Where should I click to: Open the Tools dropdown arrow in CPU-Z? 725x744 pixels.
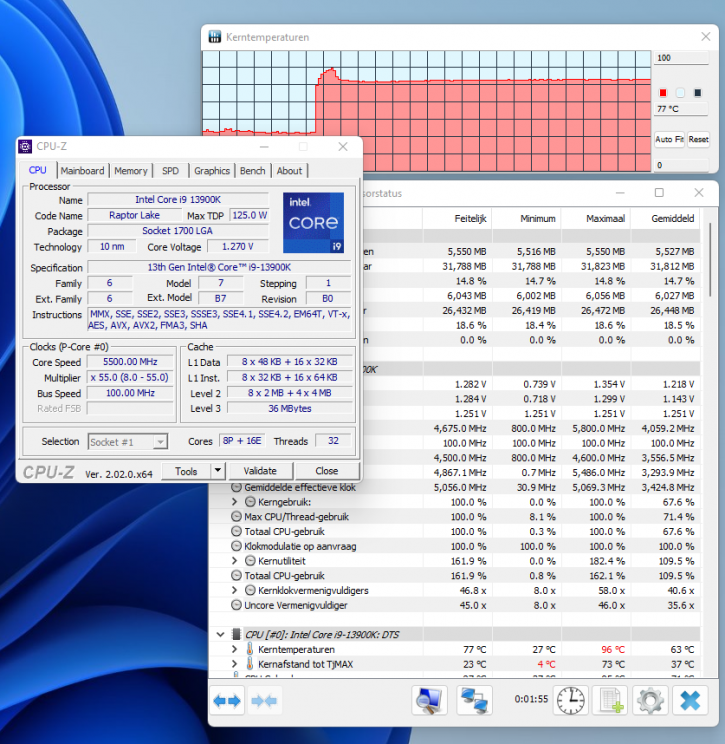click(218, 471)
